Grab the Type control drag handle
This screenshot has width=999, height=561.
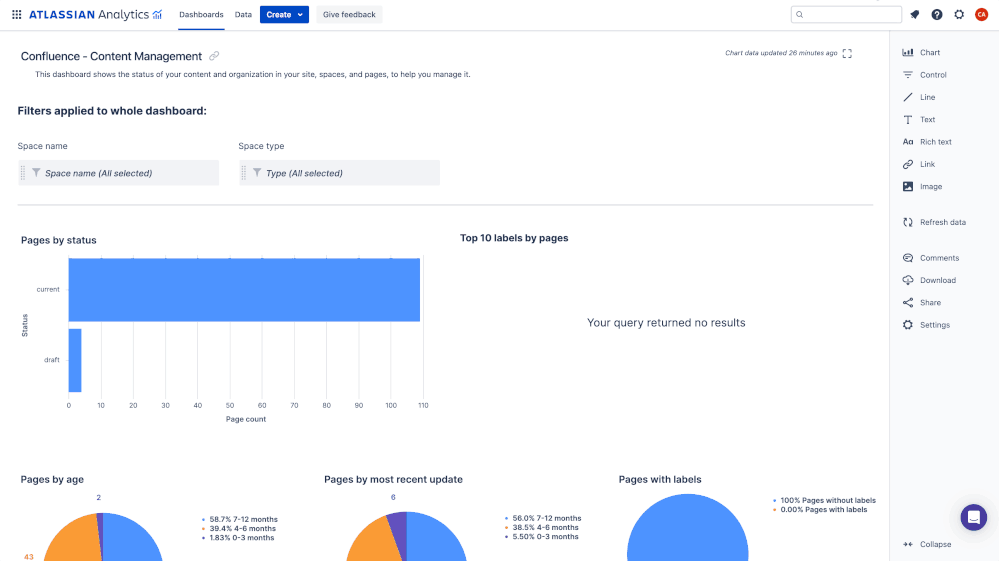point(243,173)
